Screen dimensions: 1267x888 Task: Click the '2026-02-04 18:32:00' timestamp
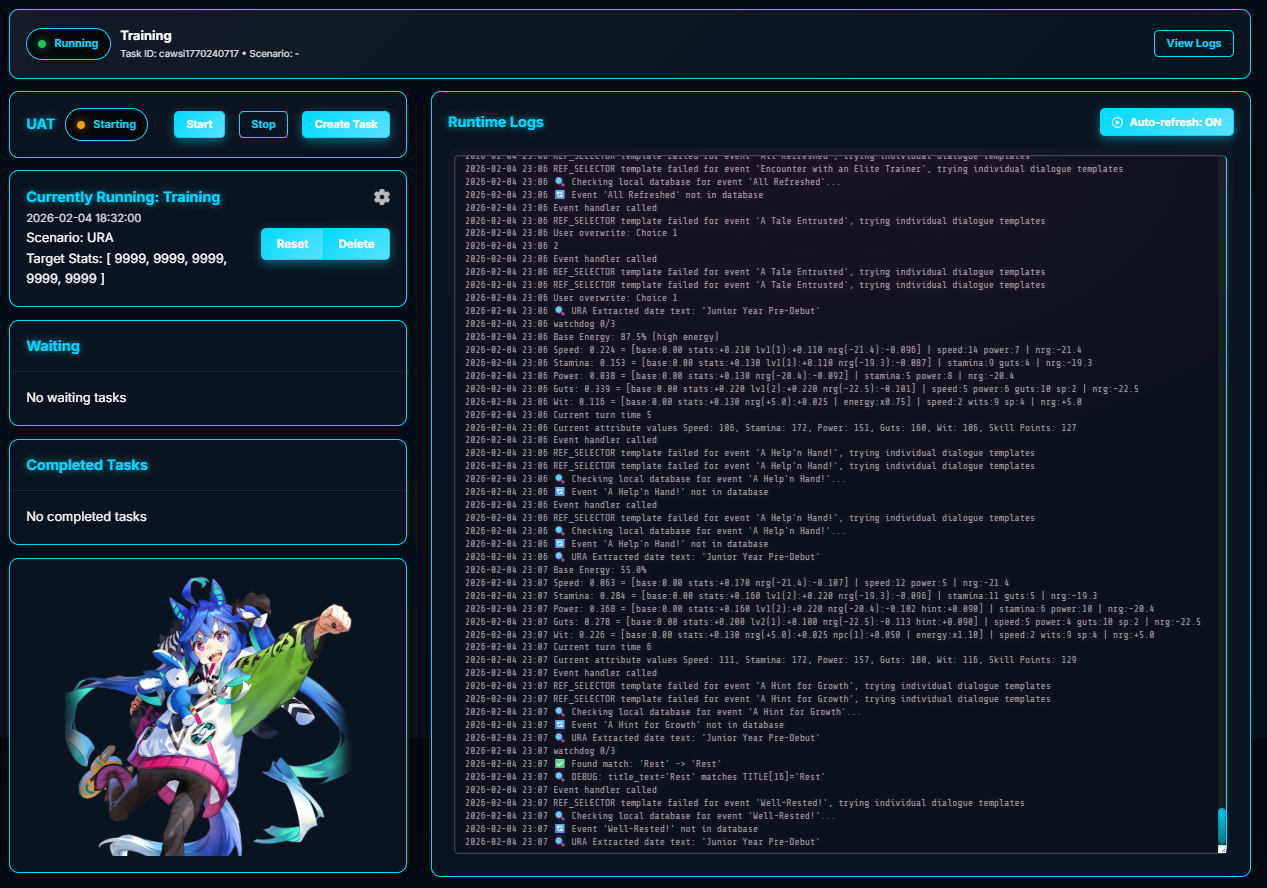click(83, 218)
